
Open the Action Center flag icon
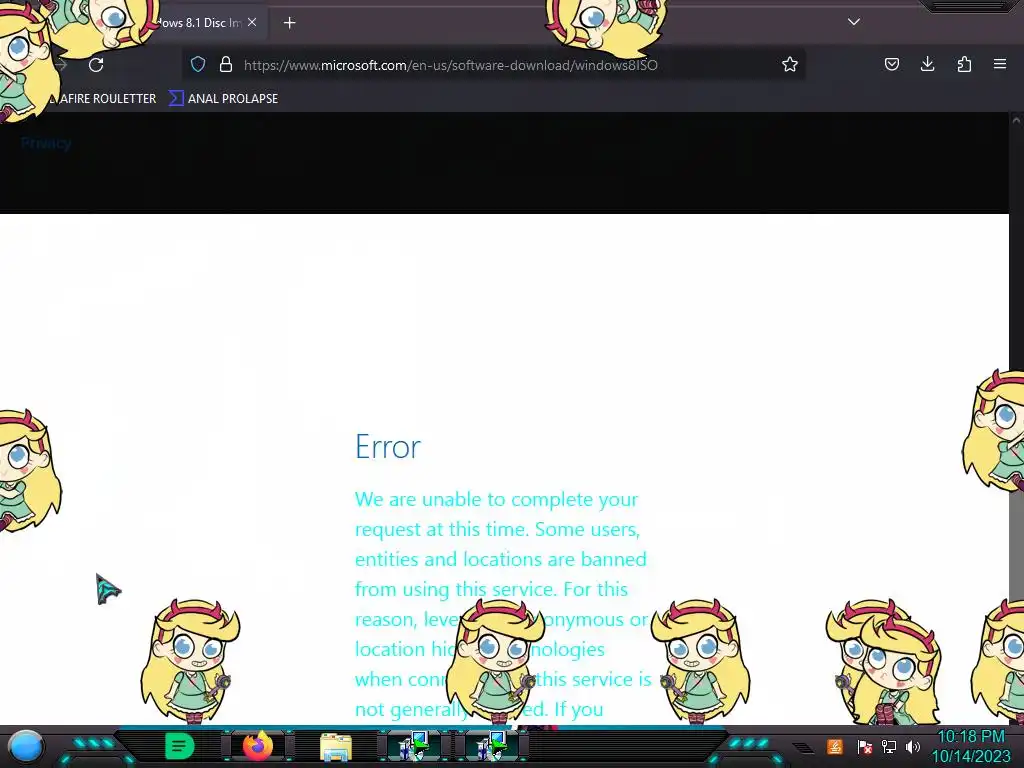[865, 746]
